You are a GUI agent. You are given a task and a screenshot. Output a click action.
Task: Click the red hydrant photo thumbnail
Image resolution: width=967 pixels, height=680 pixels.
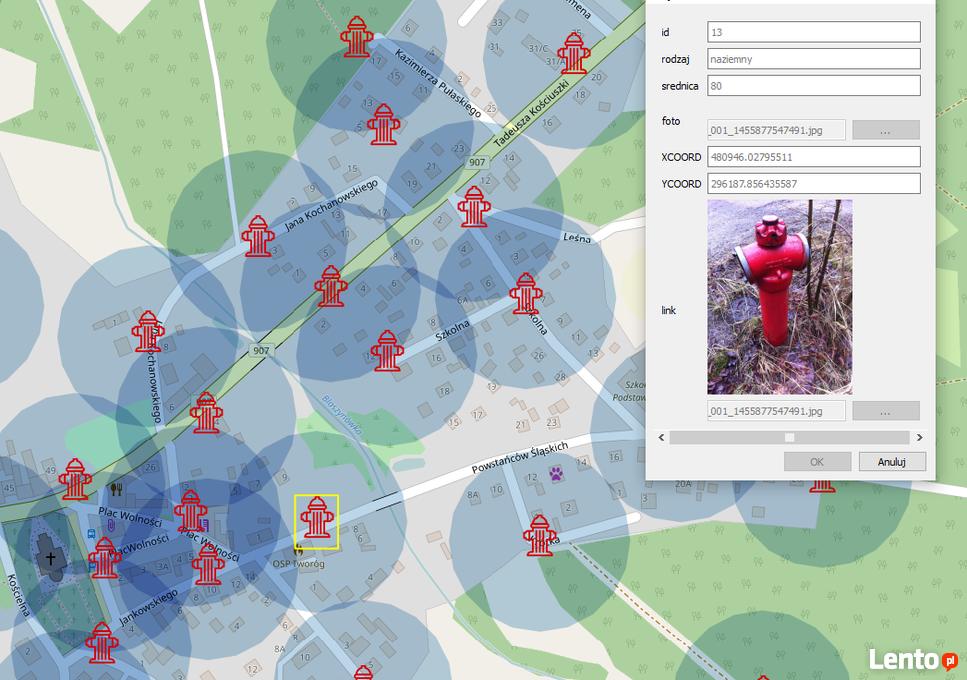(x=780, y=297)
